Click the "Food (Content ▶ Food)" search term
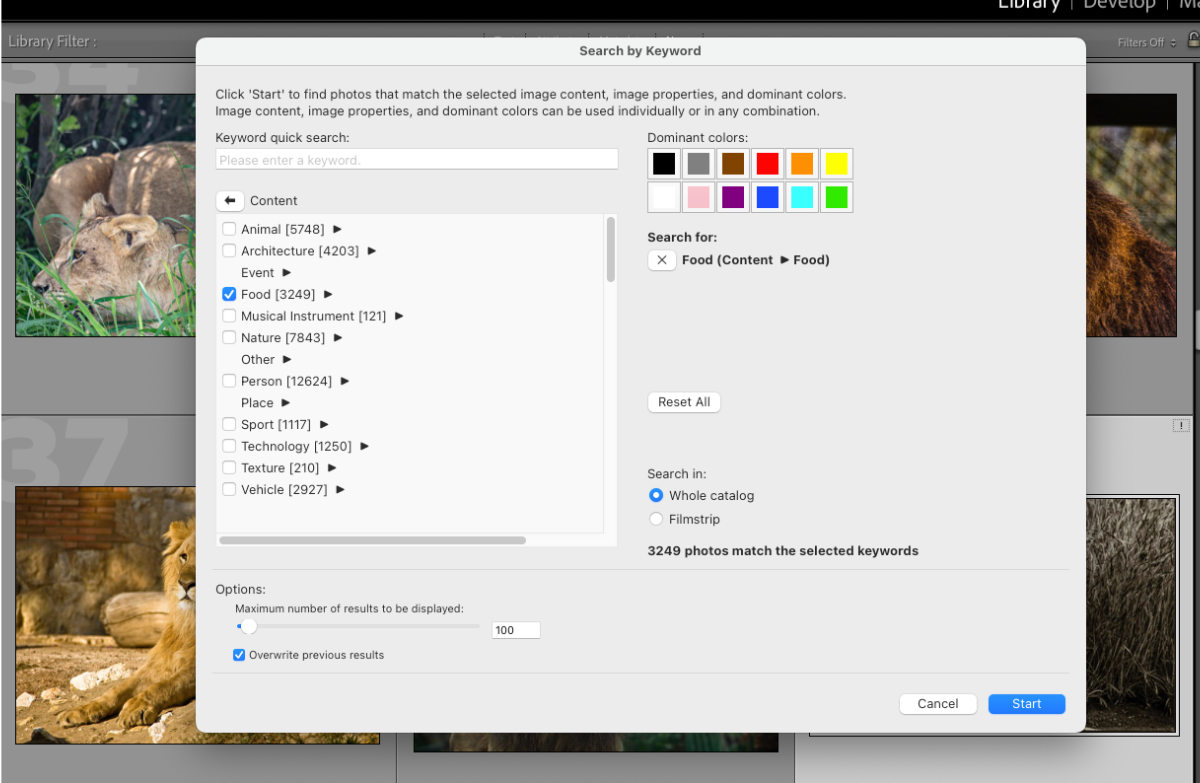Image resolution: width=1200 pixels, height=783 pixels. pyautogui.click(x=756, y=260)
